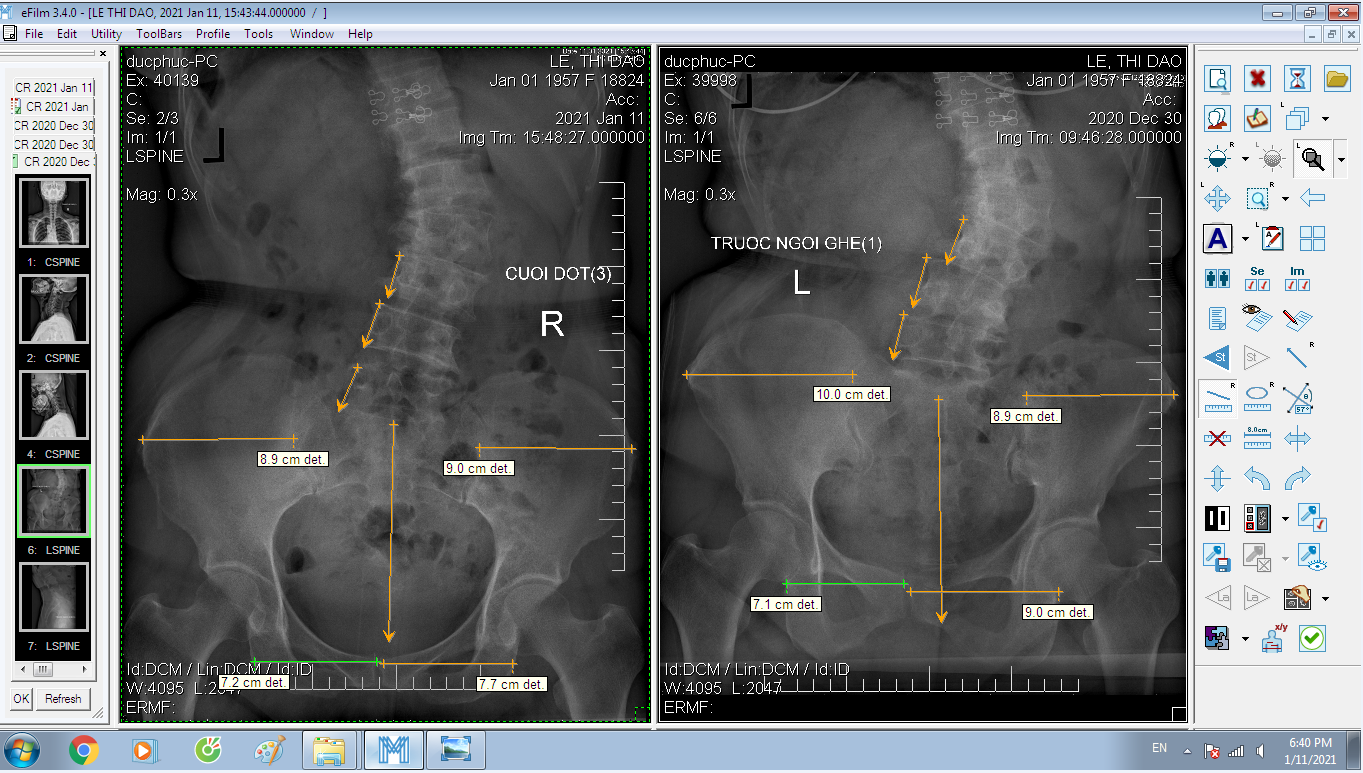1363x773 pixels.
Task: Select the ellipse measurement tool
Action: pyautogui.click(x=1257, y=398)
